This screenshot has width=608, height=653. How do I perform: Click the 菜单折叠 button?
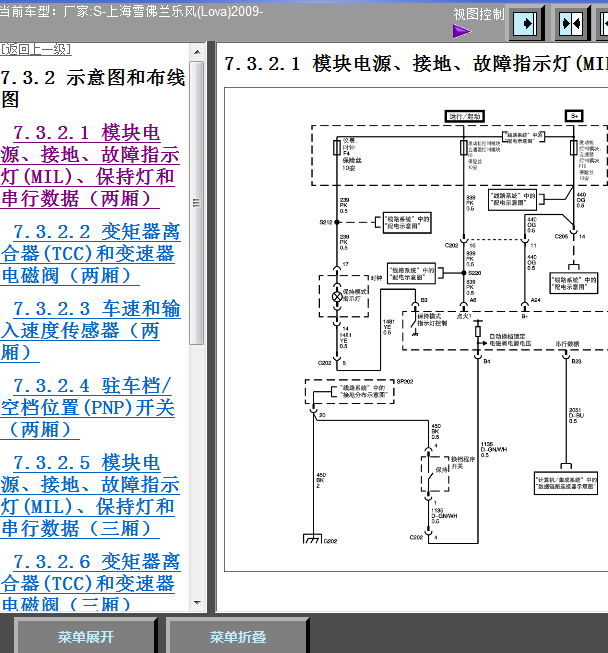(x=237, y=636)
